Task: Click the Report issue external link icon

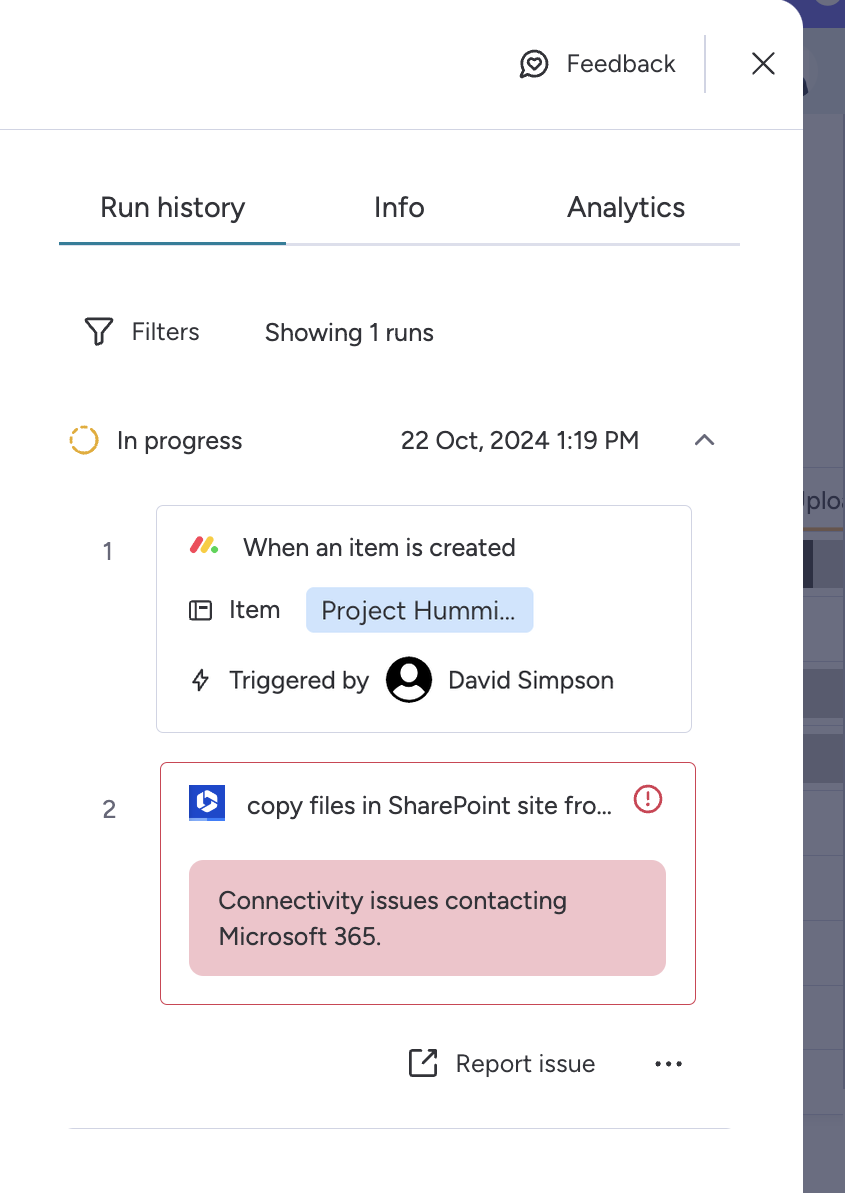Action: tap(423, 1064)
